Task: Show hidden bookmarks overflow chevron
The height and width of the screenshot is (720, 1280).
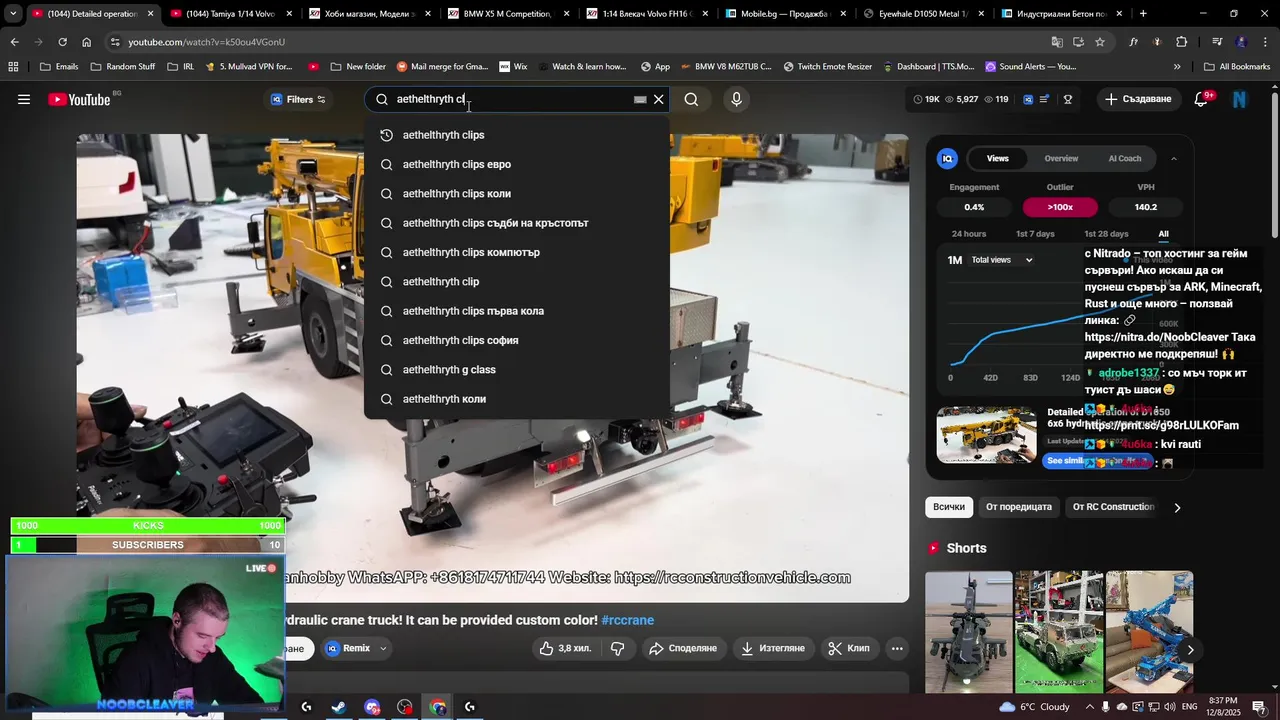Action: click(1177, 67)
